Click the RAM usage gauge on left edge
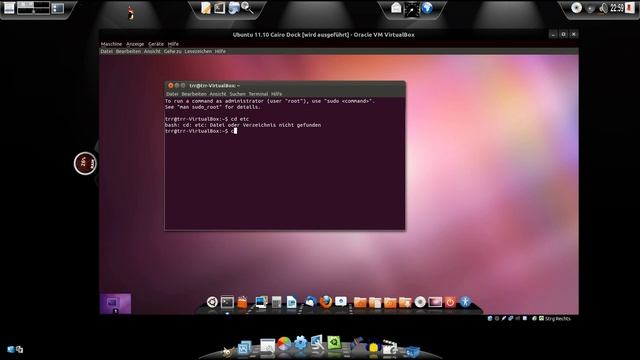Image resolution: width=640 pixels, height=360 pixels. click(85, 163)
